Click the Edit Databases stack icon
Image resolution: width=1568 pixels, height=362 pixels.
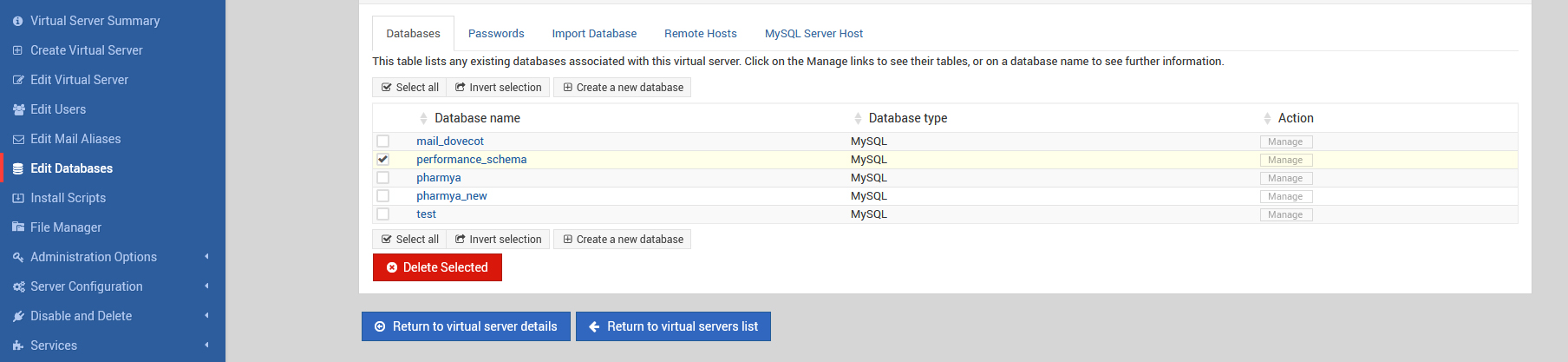pyautogui.click(x=18, y=168)
